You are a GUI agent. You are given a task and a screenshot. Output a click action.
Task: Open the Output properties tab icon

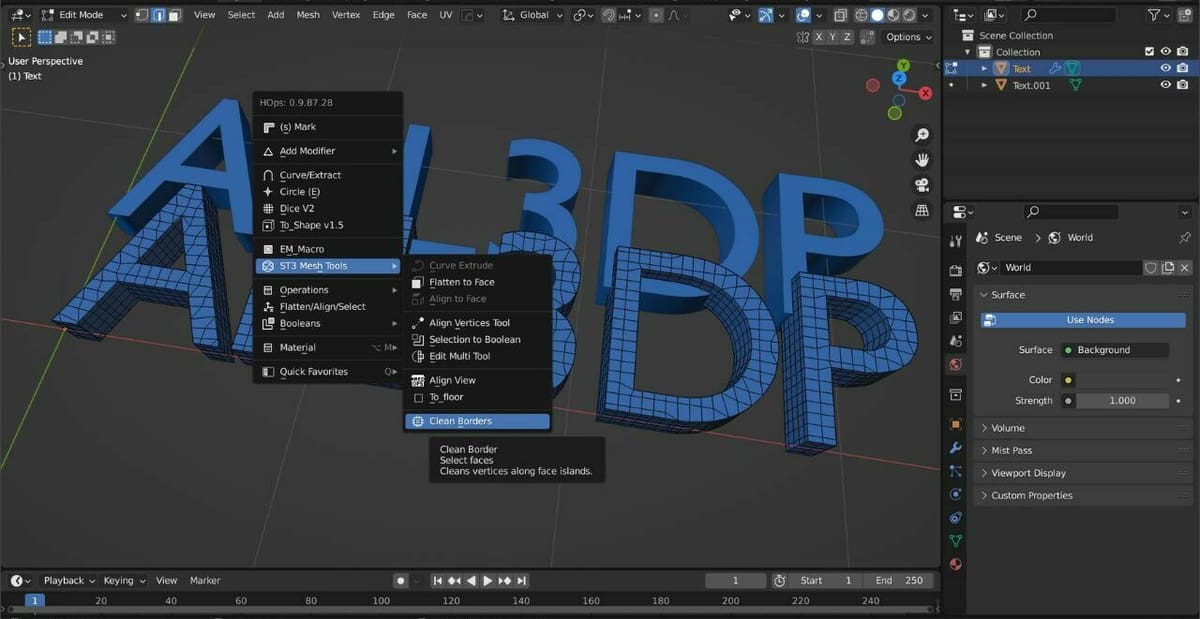tap(956, 294)
